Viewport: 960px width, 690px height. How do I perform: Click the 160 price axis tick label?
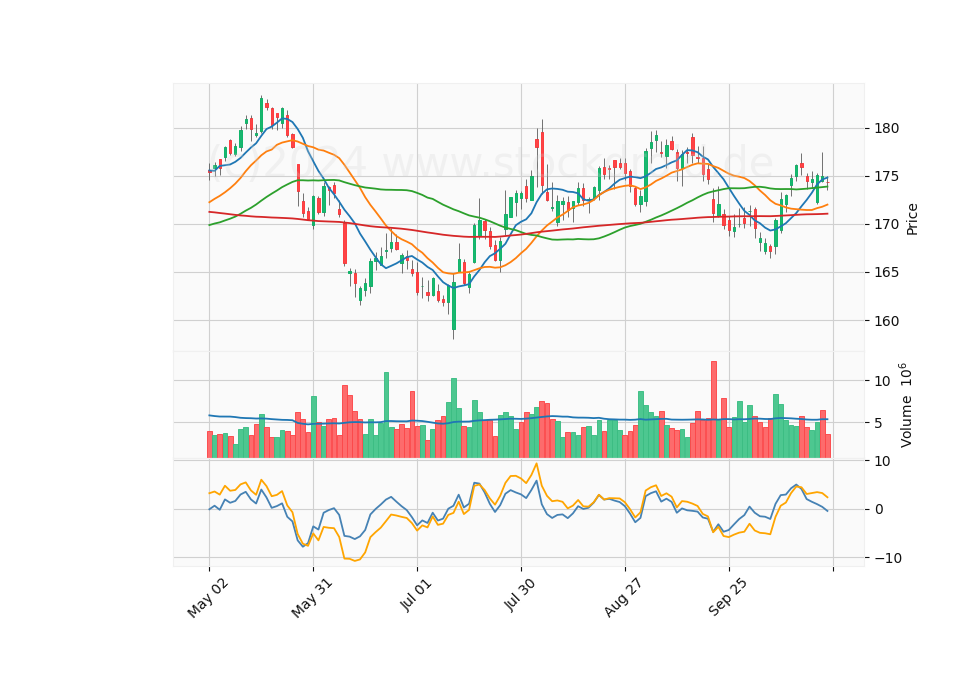(x=887, y=321)
